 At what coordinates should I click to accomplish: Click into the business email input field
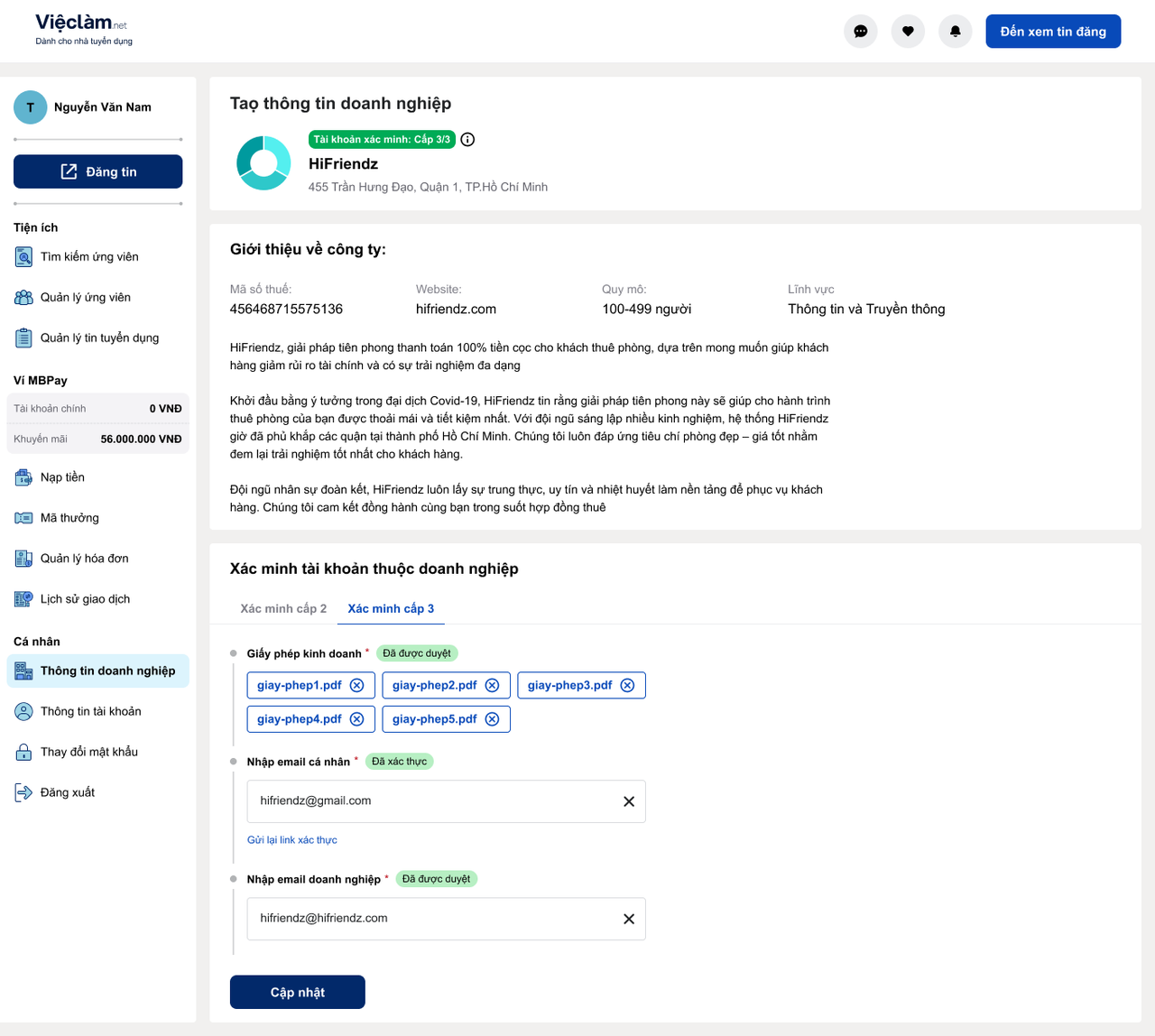point(446,919)
